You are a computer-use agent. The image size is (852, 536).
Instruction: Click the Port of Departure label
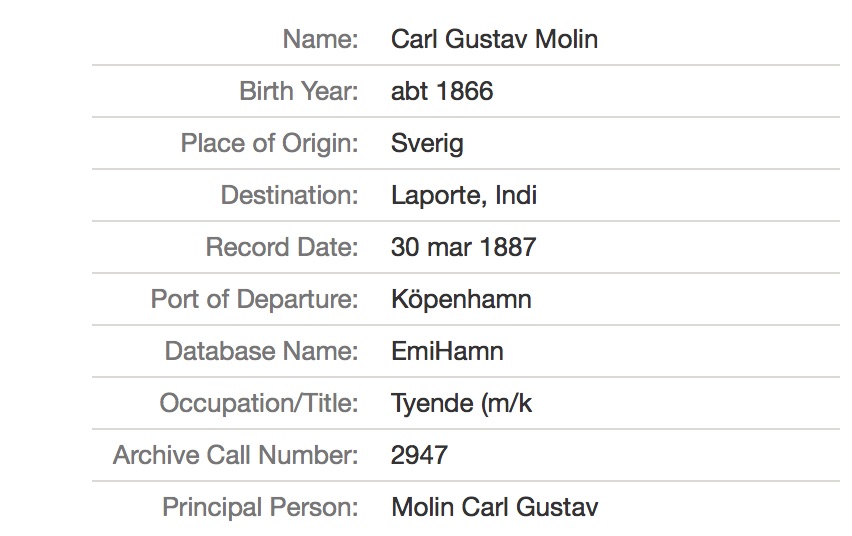254,299
